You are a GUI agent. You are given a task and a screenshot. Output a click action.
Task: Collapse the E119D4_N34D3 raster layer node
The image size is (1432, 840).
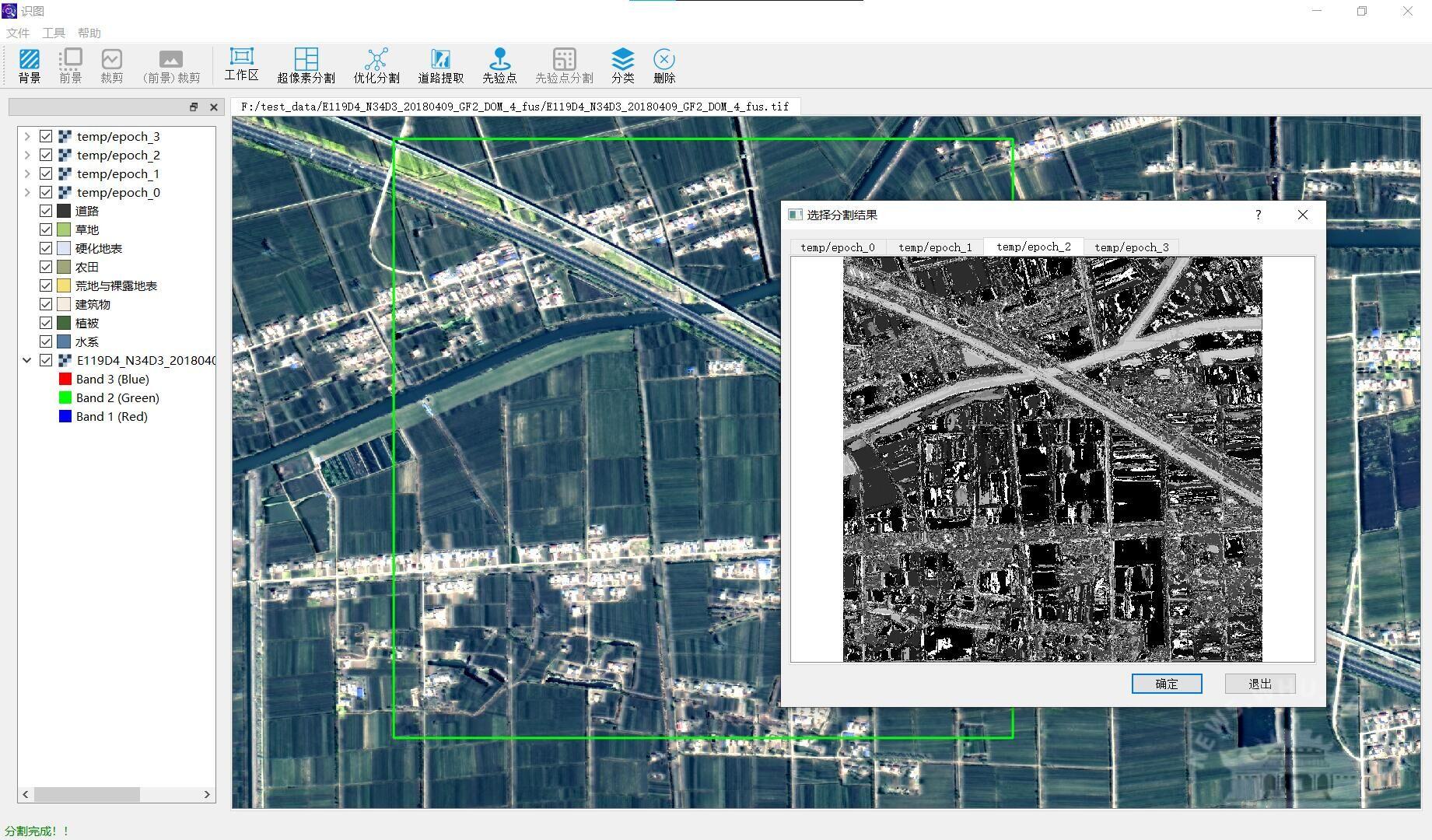(27, 360)
